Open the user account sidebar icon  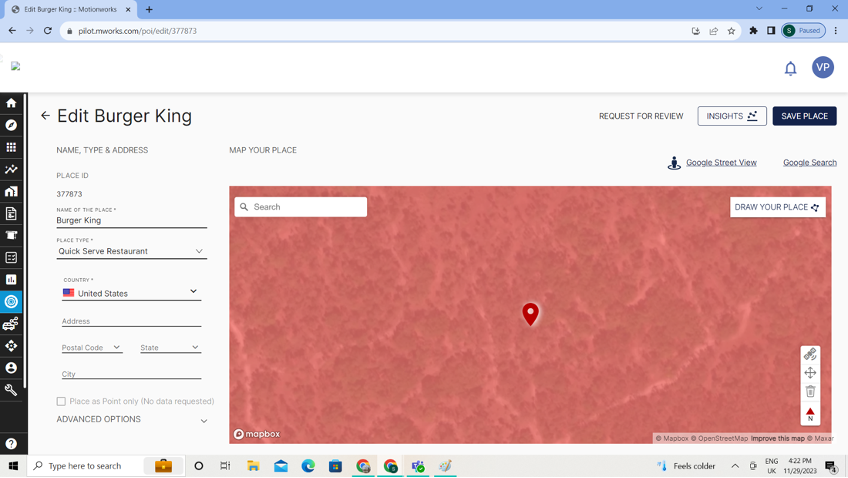coord(11,368)
